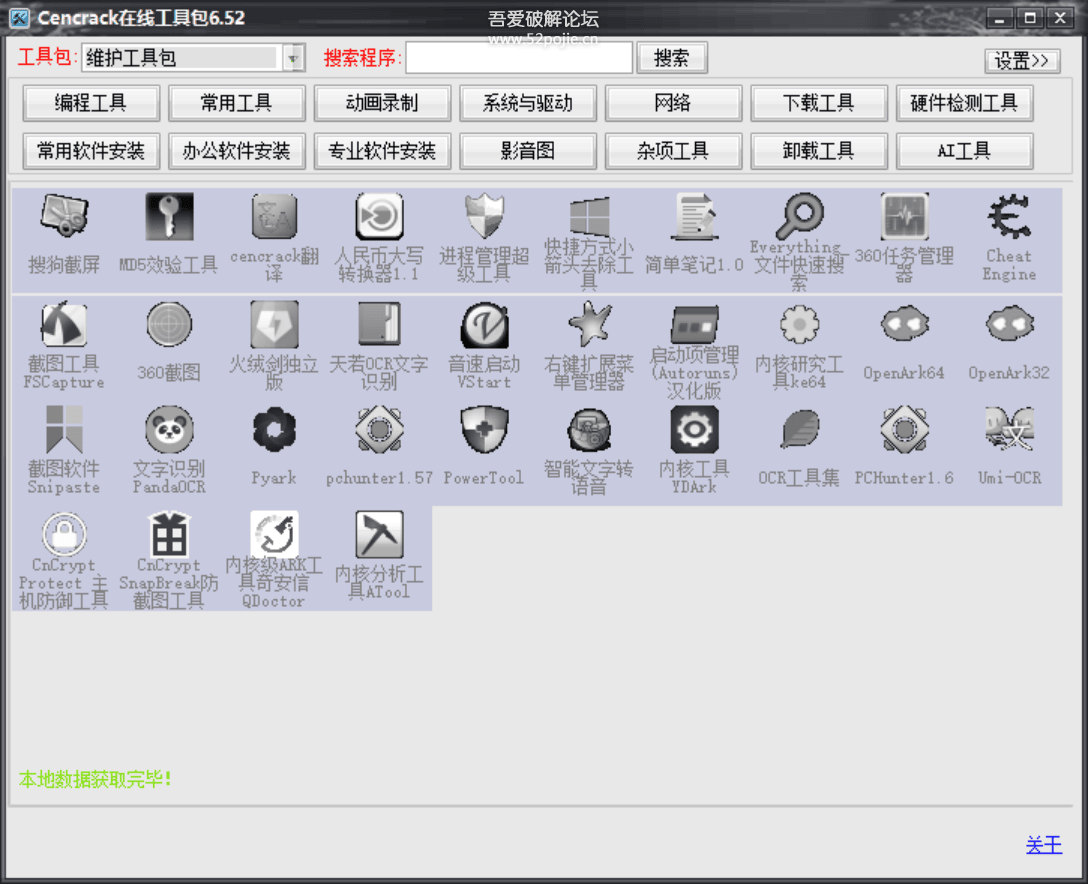1088x884 pixels.
Task: Select the 专业软件安装 category
Action: pyautogui.click(x=382, y=151)
